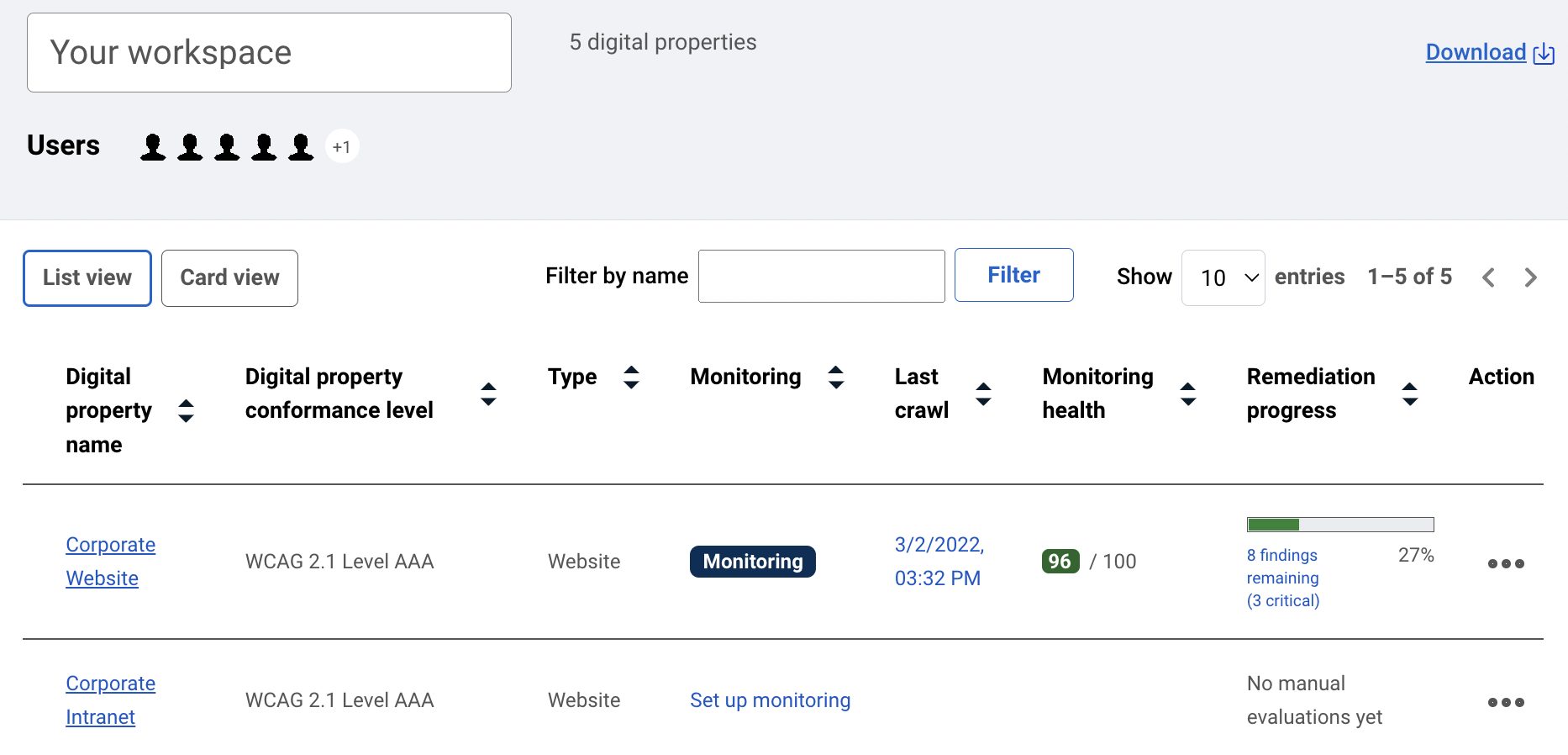This screenshot has height=755, width=1568.
Task: Click the Monitoring status badge
Action: tap(753, 562)
